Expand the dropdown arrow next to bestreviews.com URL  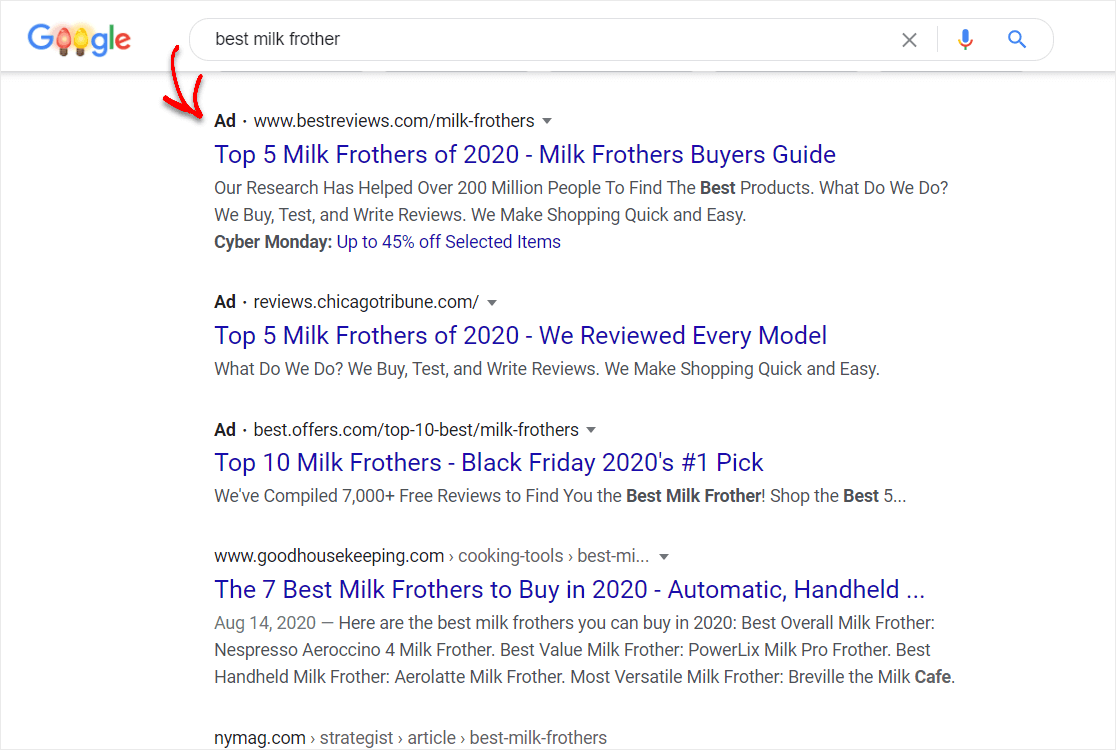(547, 121)
